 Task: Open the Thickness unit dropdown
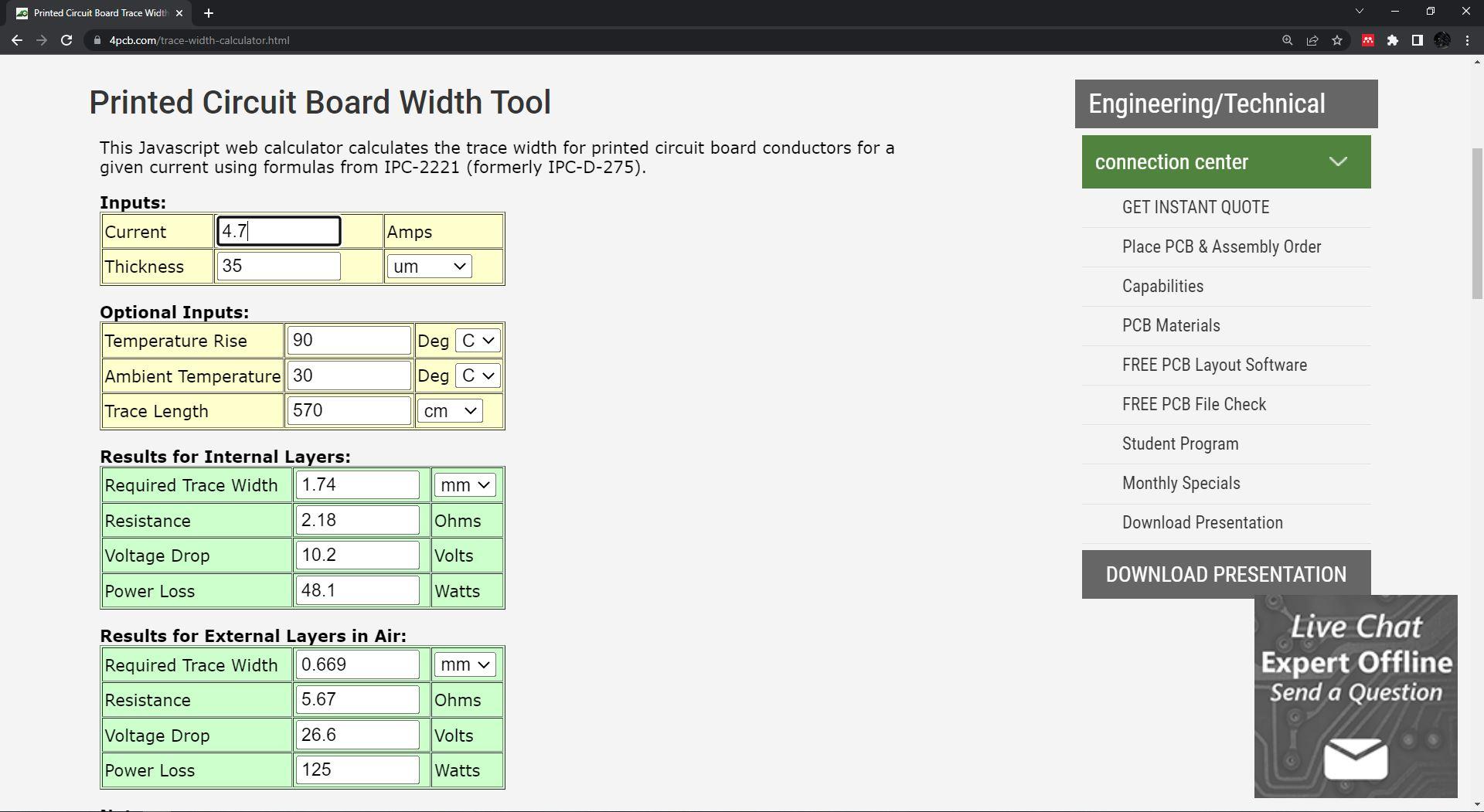(430, 267)
